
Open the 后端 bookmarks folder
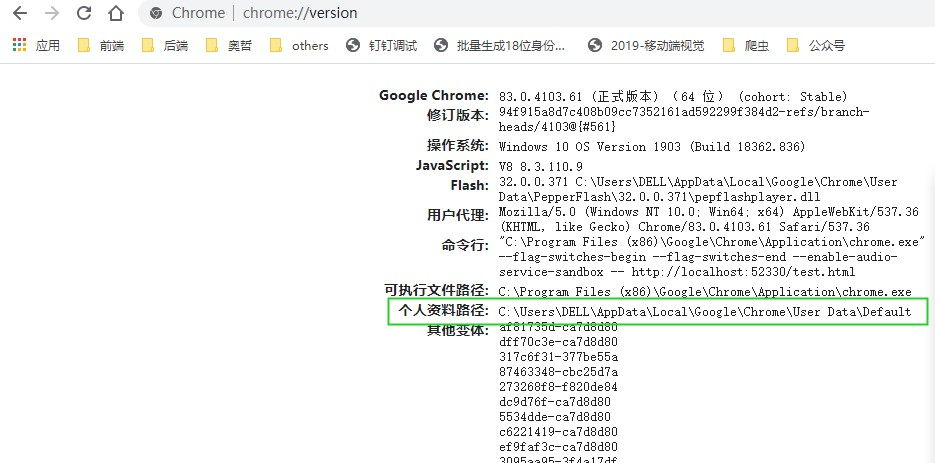tap(165, 45)
